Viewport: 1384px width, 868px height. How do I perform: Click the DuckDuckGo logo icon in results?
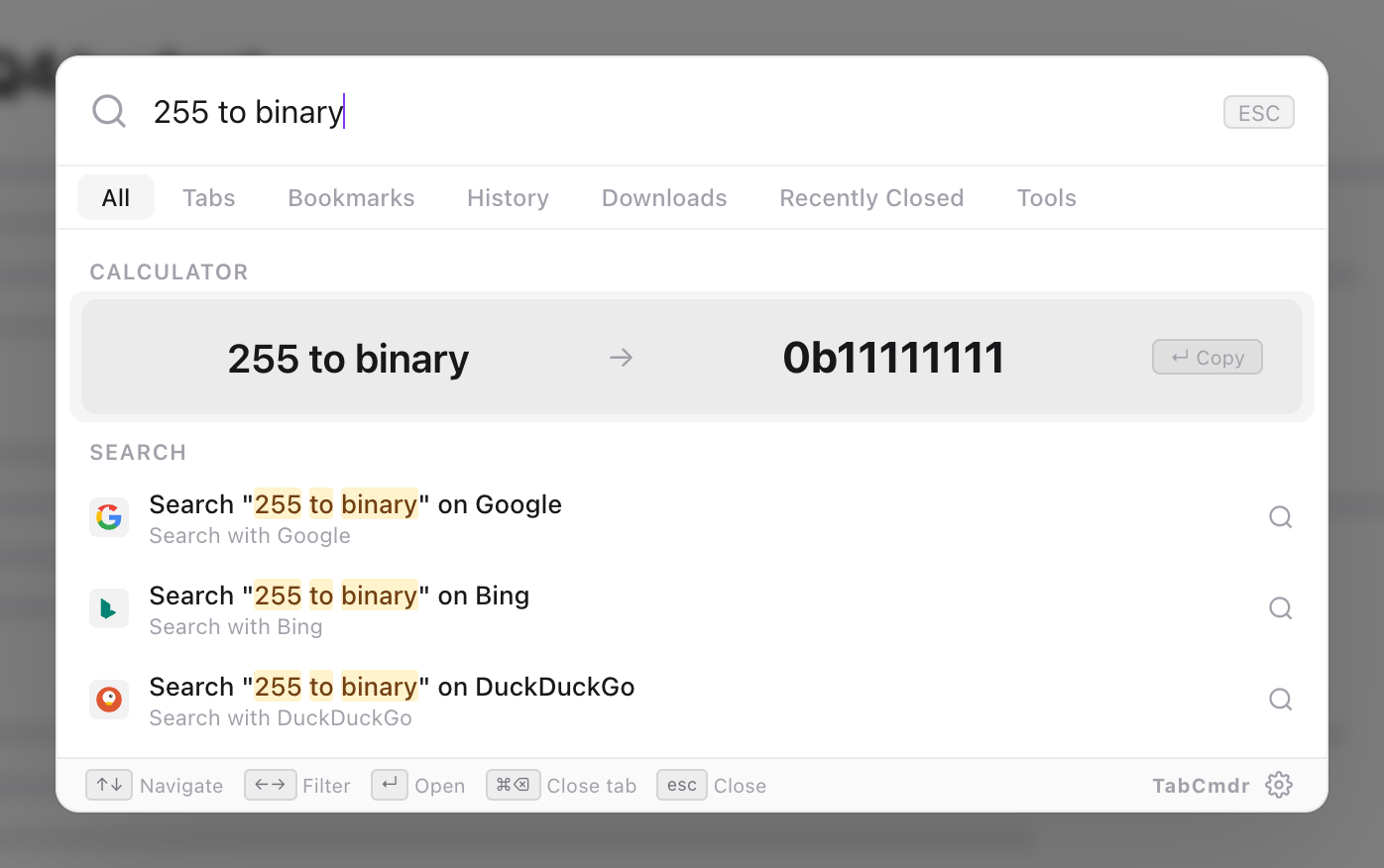[x=109, y=700]
